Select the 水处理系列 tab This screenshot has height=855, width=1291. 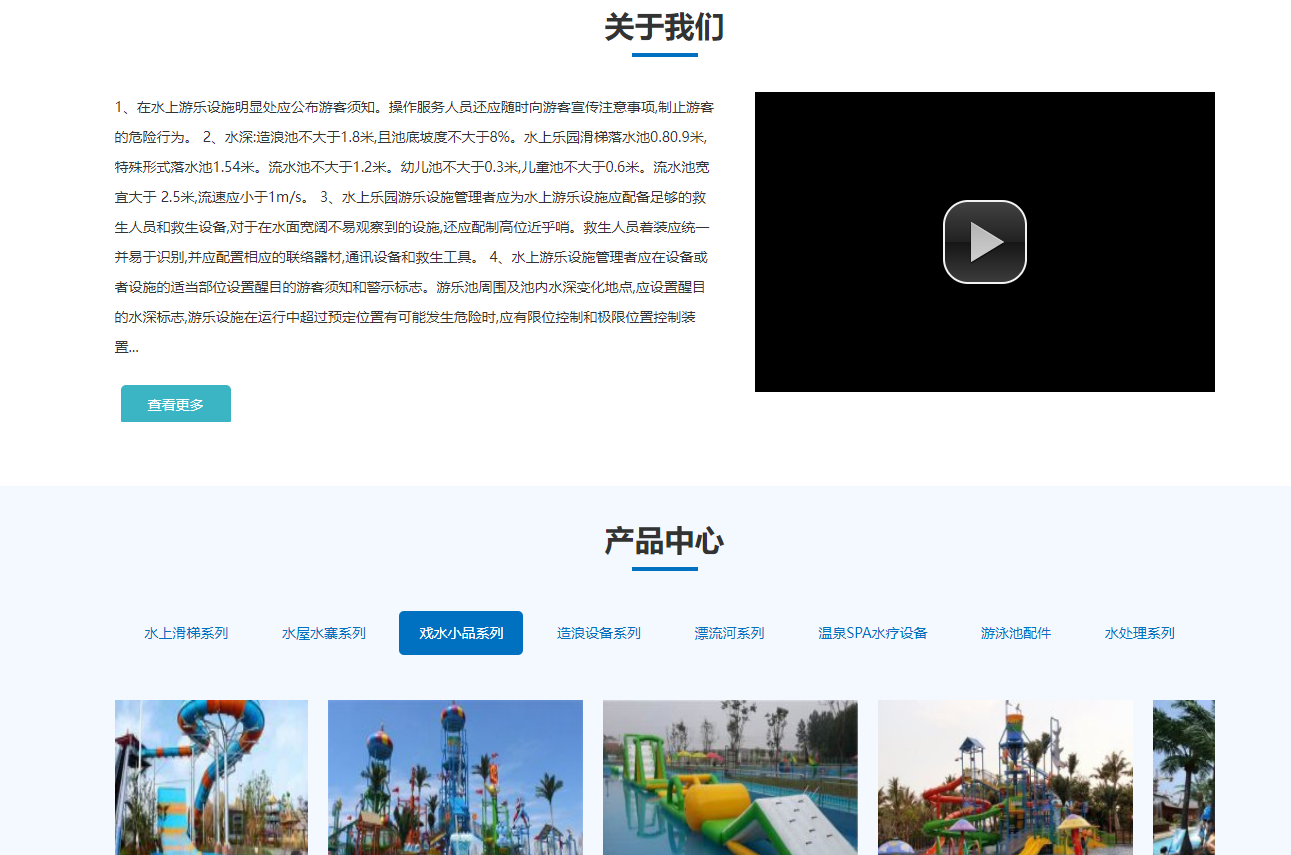pyautogui.click(x=1140, y=633)
